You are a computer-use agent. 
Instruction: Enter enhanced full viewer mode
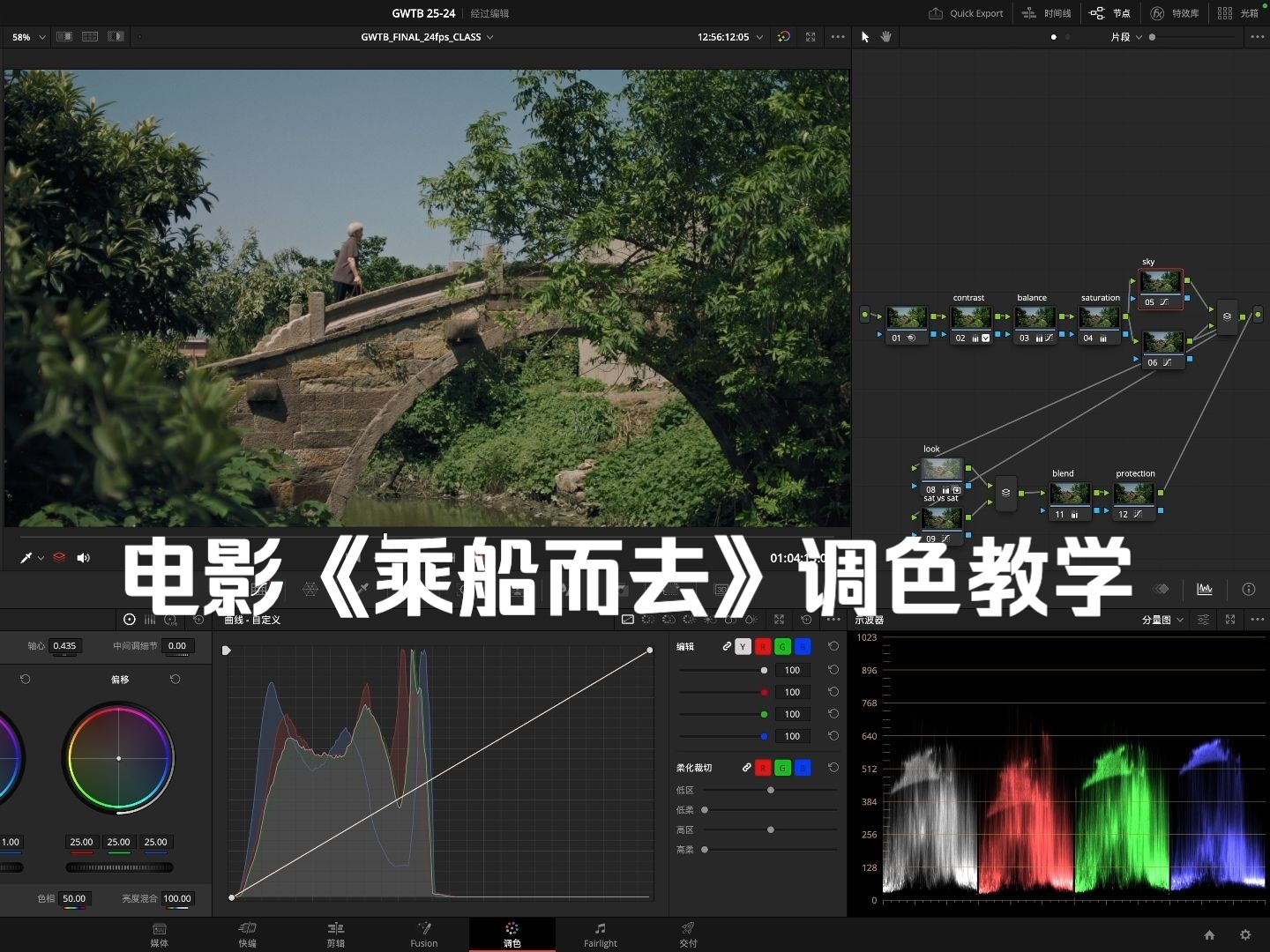811,37
